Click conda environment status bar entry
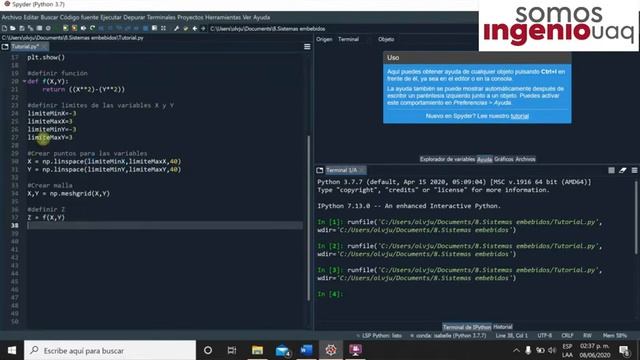This screenshot has width=640, height=360. (448, 336)
